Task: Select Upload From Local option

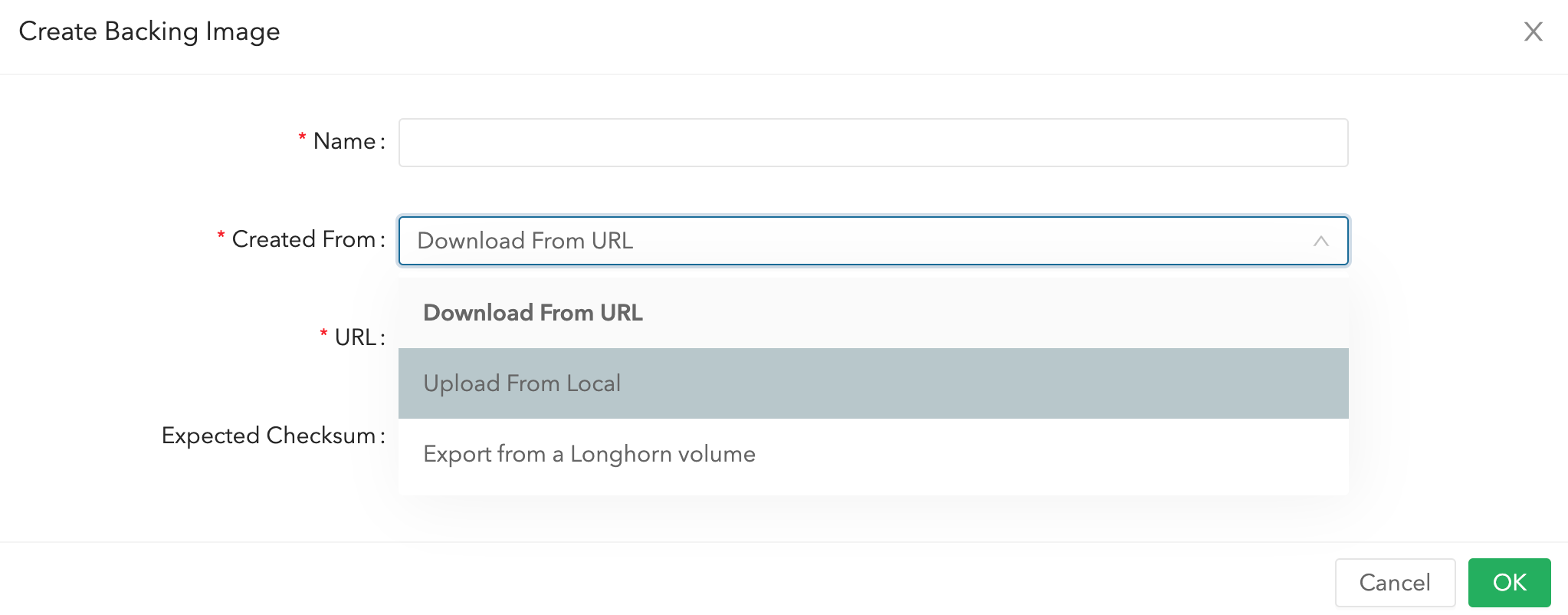Action: click(x=522, y=383)
